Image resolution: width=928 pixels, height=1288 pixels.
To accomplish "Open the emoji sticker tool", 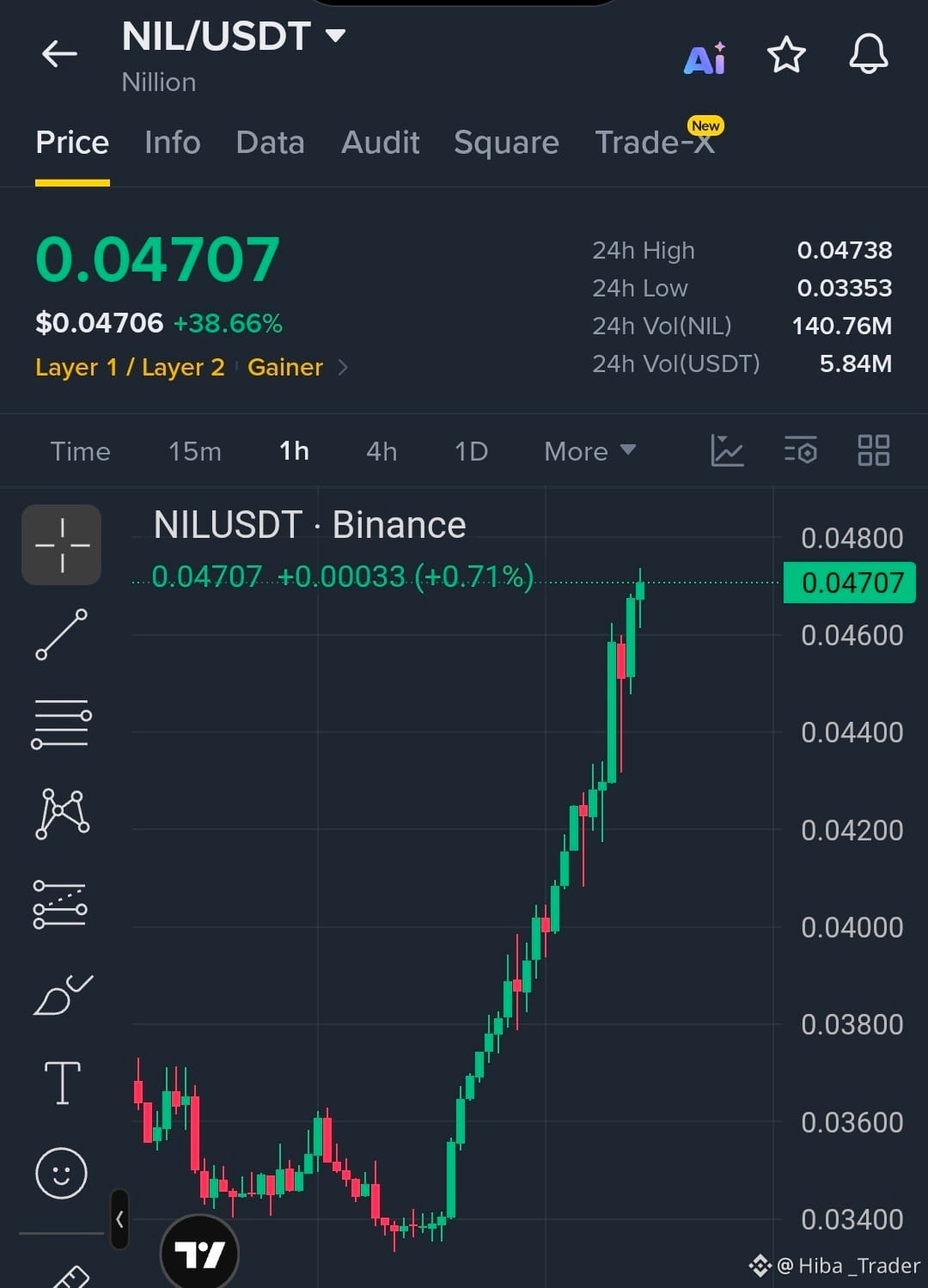I will tap(61, 1173).
